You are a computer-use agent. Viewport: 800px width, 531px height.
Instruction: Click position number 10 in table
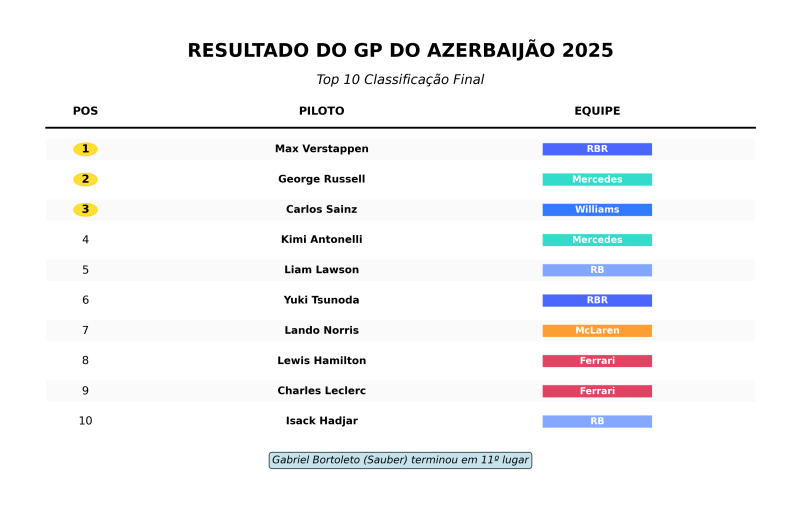[85, 421]
